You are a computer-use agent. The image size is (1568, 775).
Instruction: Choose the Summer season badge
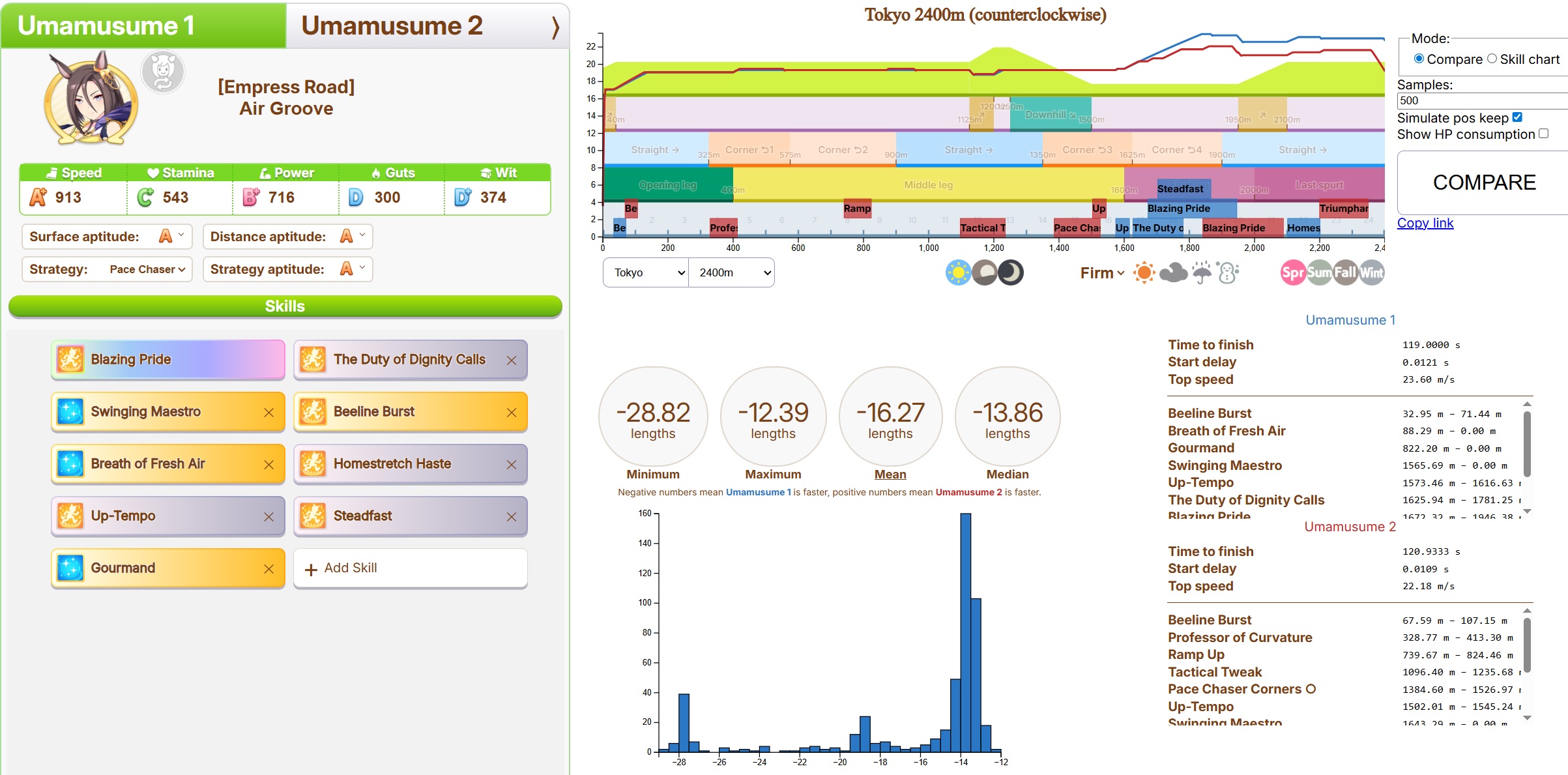click(x=1319, y=272)
